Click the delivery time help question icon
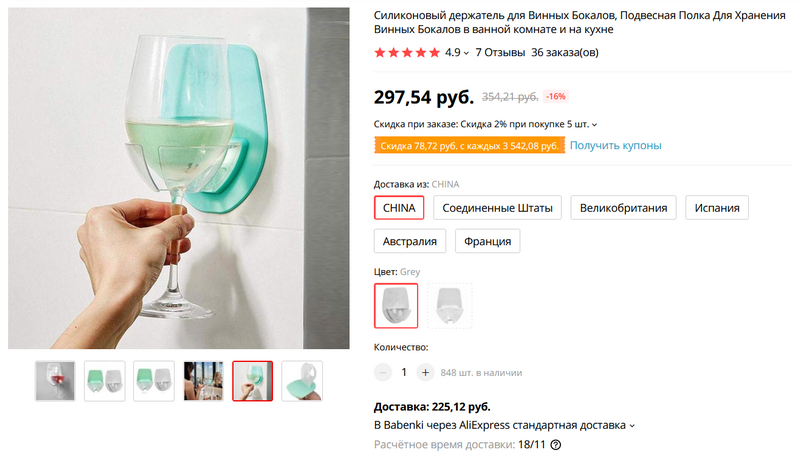 [x=556, y=445]
